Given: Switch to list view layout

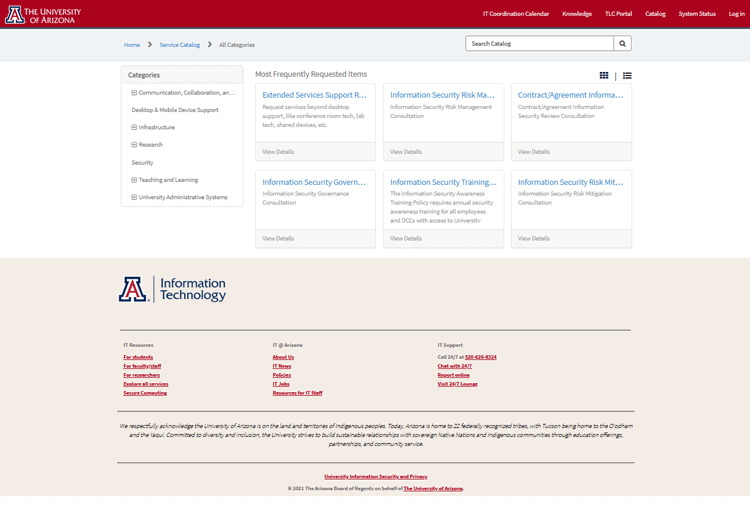Looking at the screenshot, I should point(627,75).
